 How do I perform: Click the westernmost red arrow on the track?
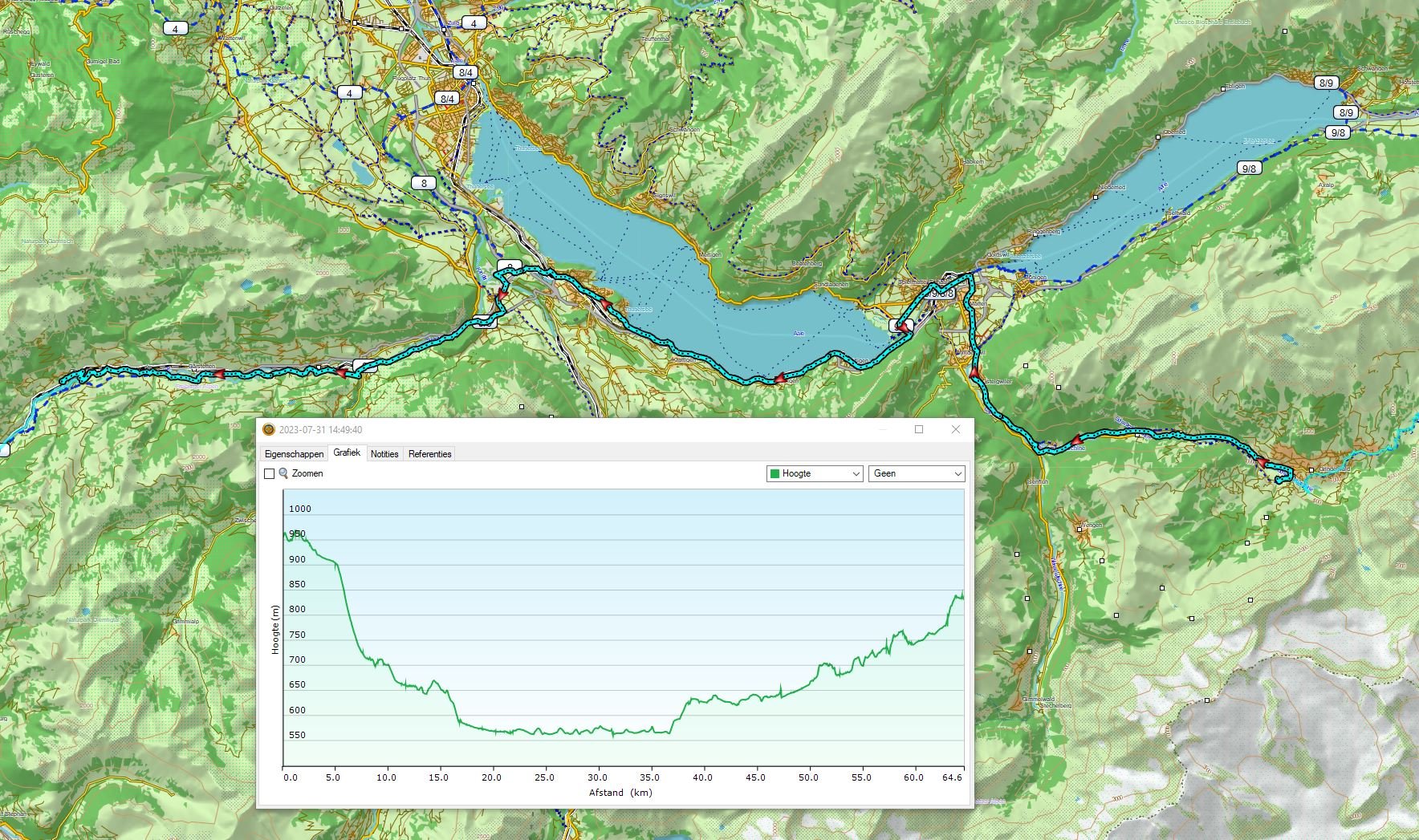pos(218,374)
